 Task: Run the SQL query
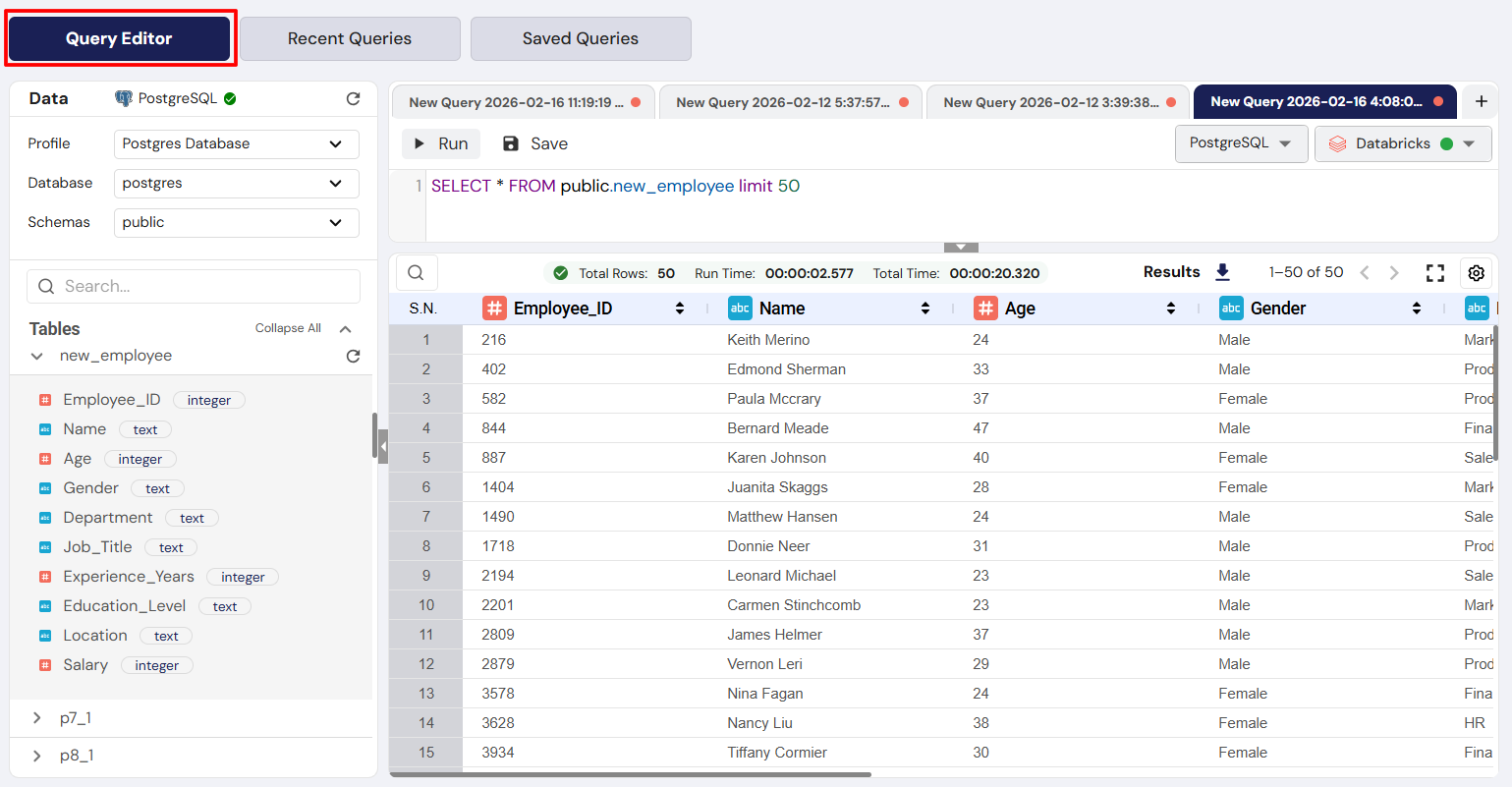pos(441,143)
